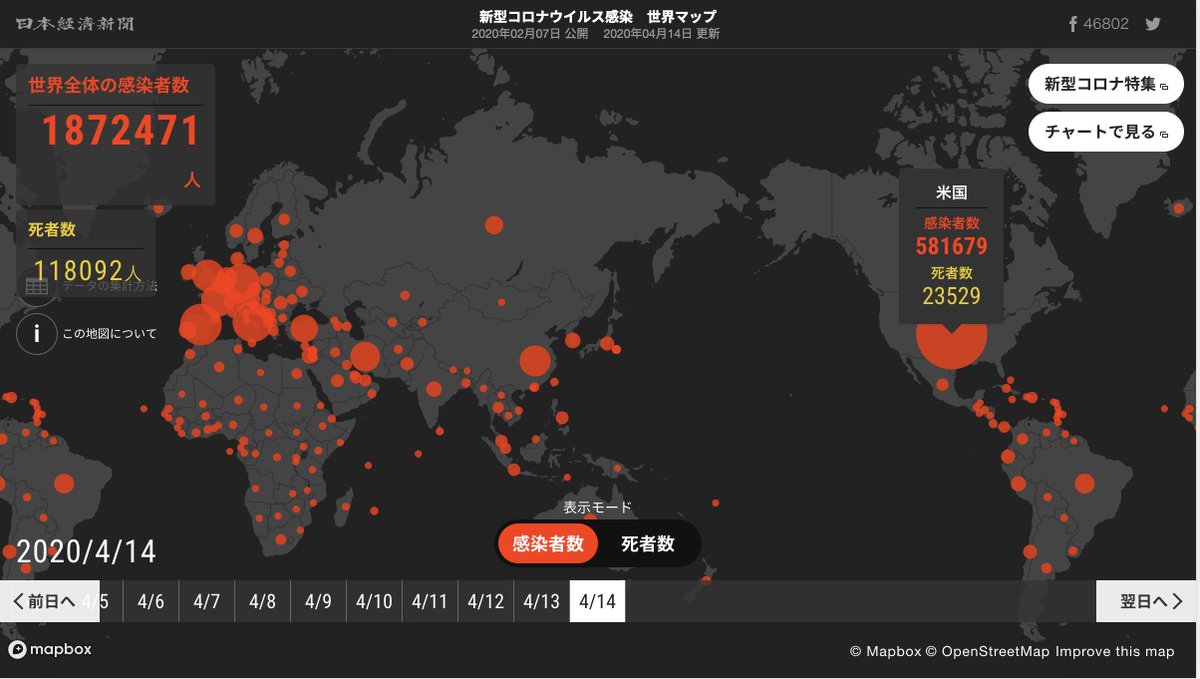Go to next day with 翌日へ
1200x679 pixels.
click(x=1146, y=601)
